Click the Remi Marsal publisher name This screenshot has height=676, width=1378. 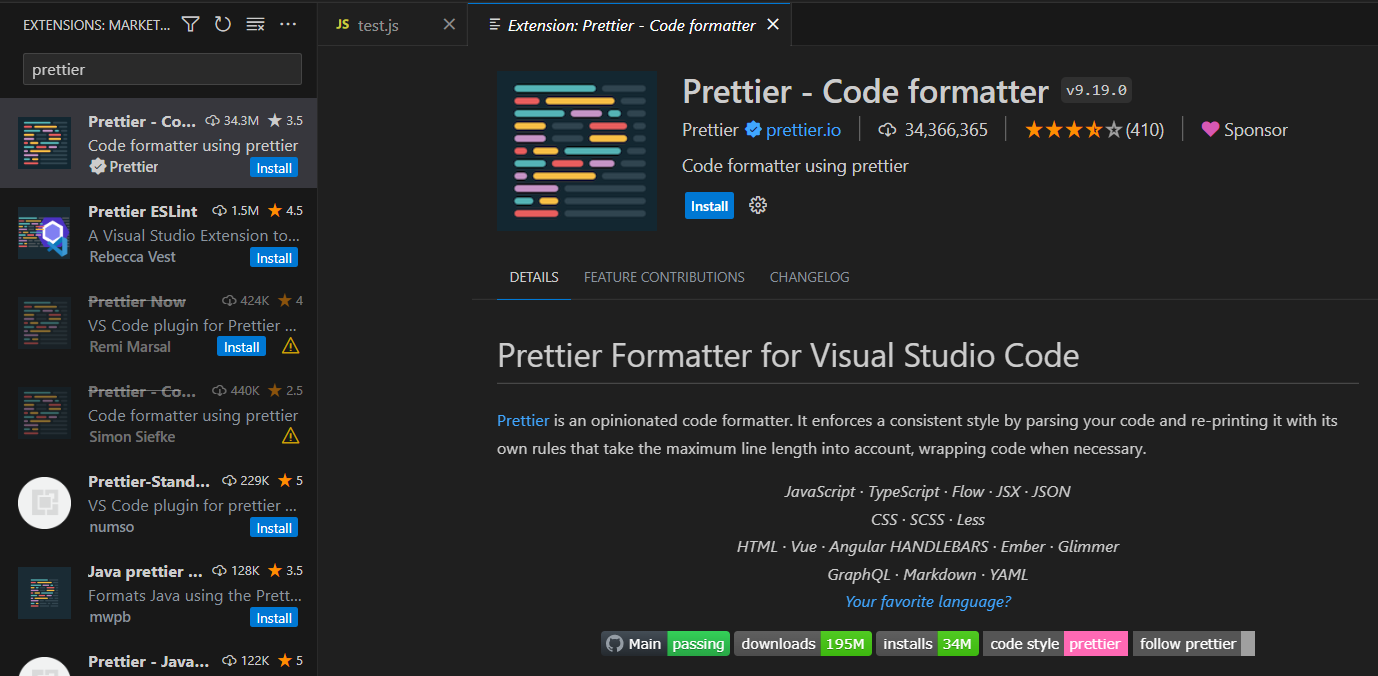click(x=130, y=347)
